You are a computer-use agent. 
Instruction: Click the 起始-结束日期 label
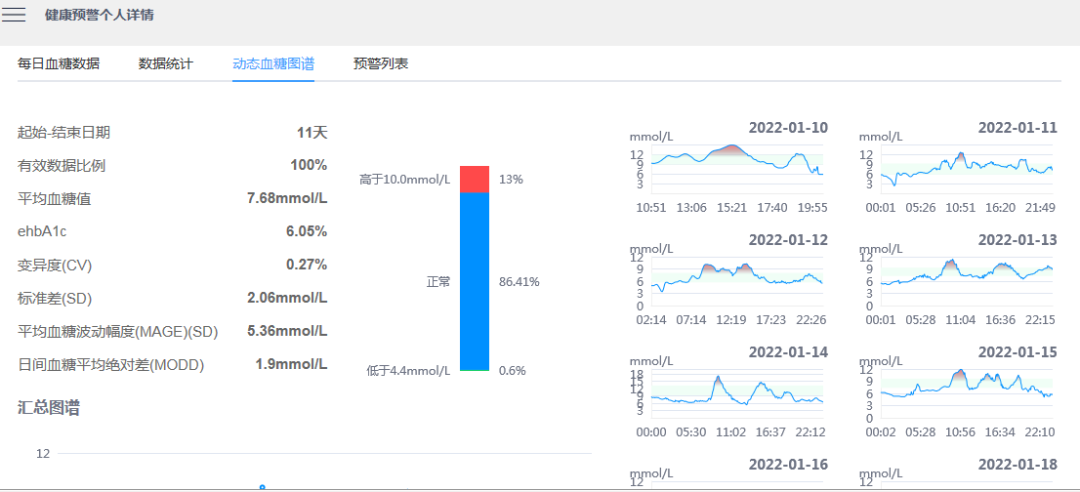click(63, 133)
